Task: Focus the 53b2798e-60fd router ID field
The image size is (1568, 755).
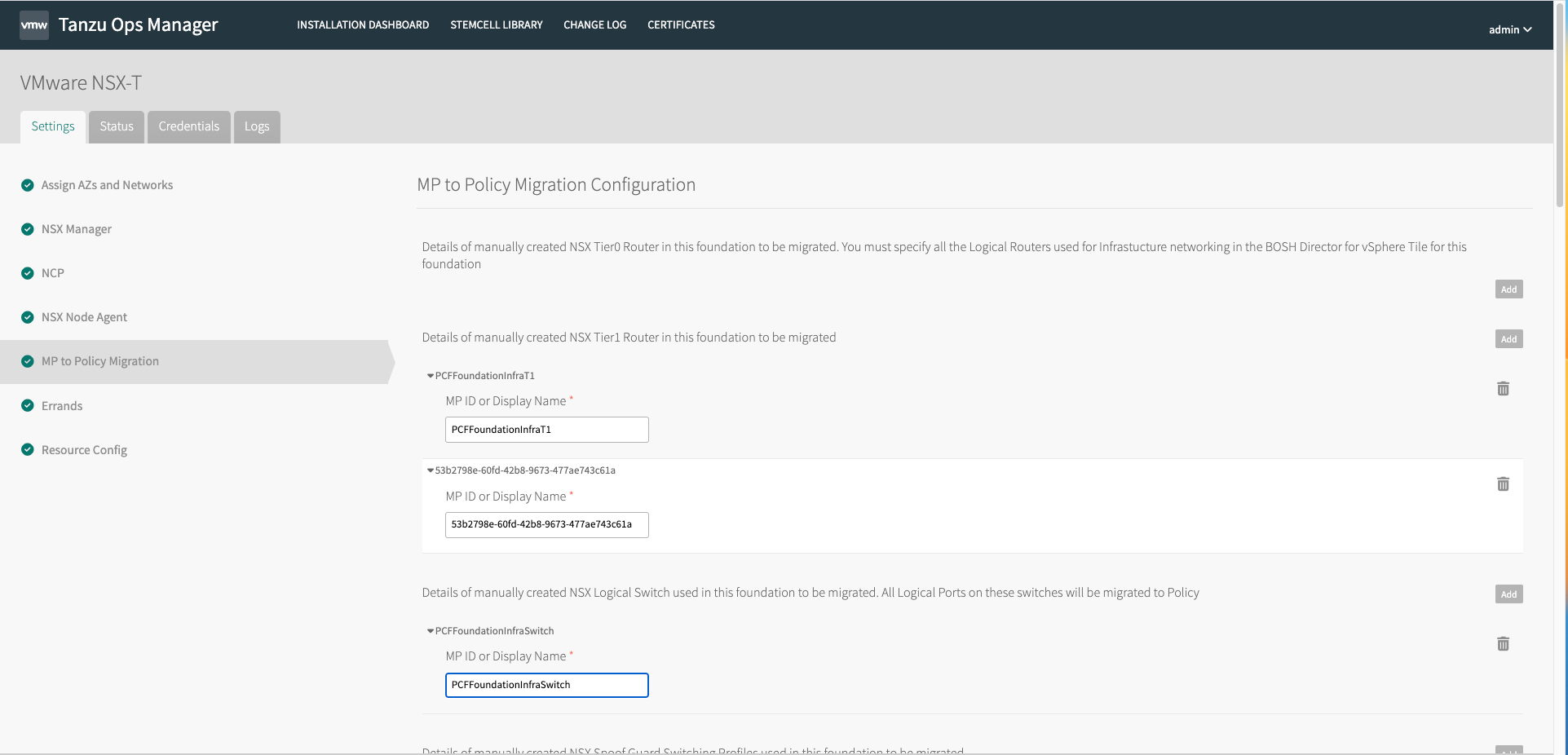Action: pos(547,525)
